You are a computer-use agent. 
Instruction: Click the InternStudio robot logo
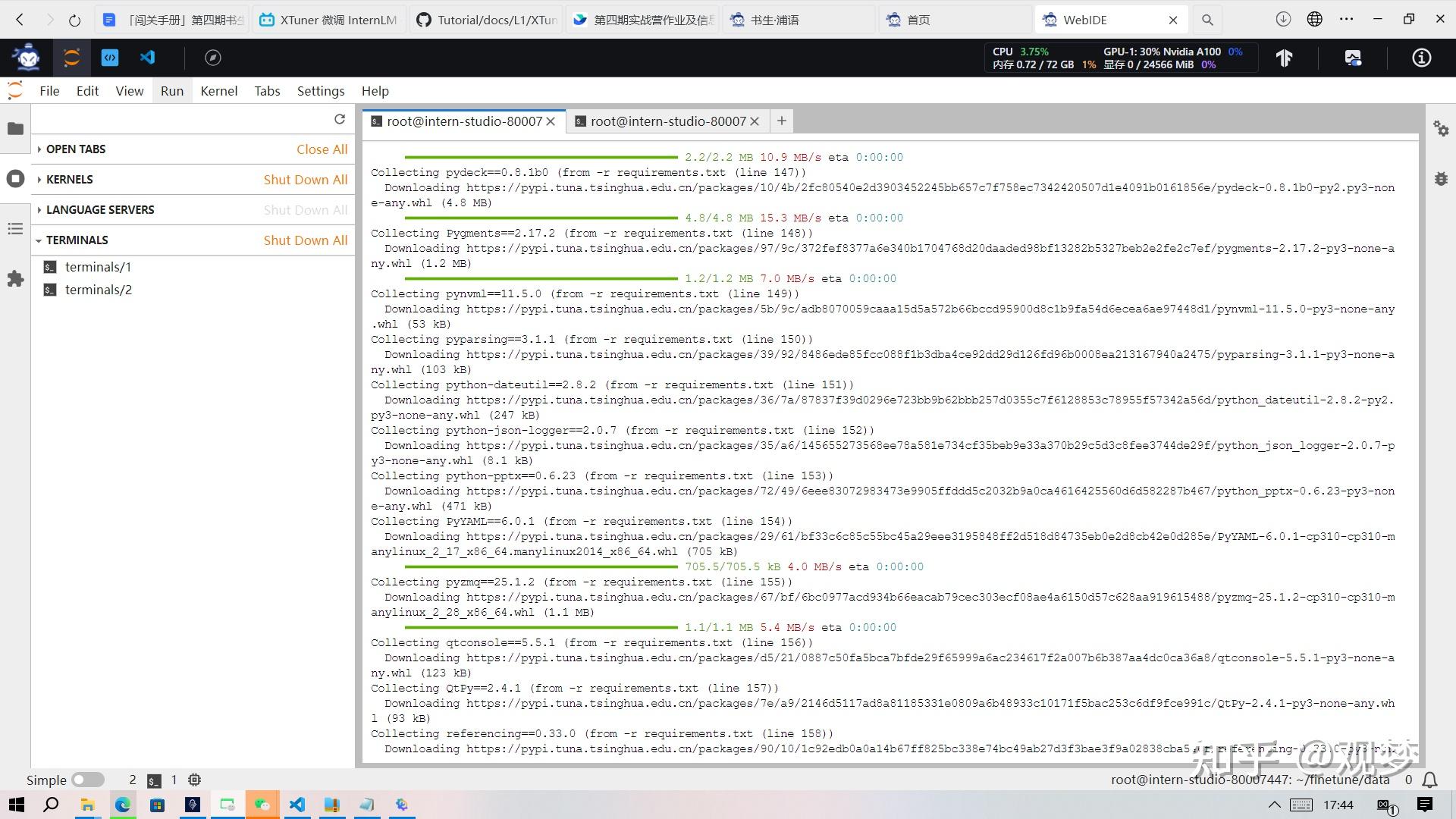click(x=28, y=58)
